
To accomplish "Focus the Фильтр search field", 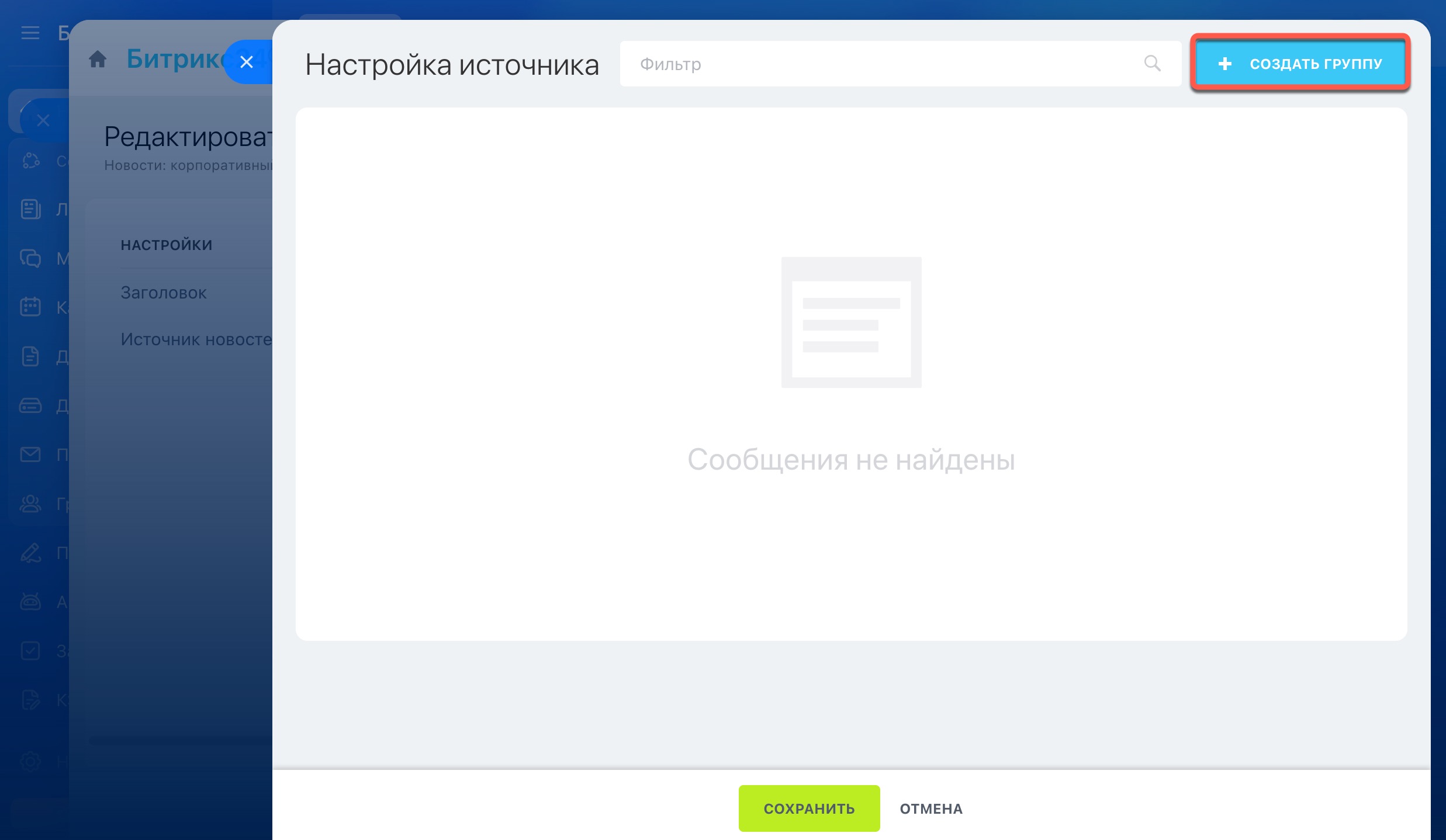I will (900, 64).
